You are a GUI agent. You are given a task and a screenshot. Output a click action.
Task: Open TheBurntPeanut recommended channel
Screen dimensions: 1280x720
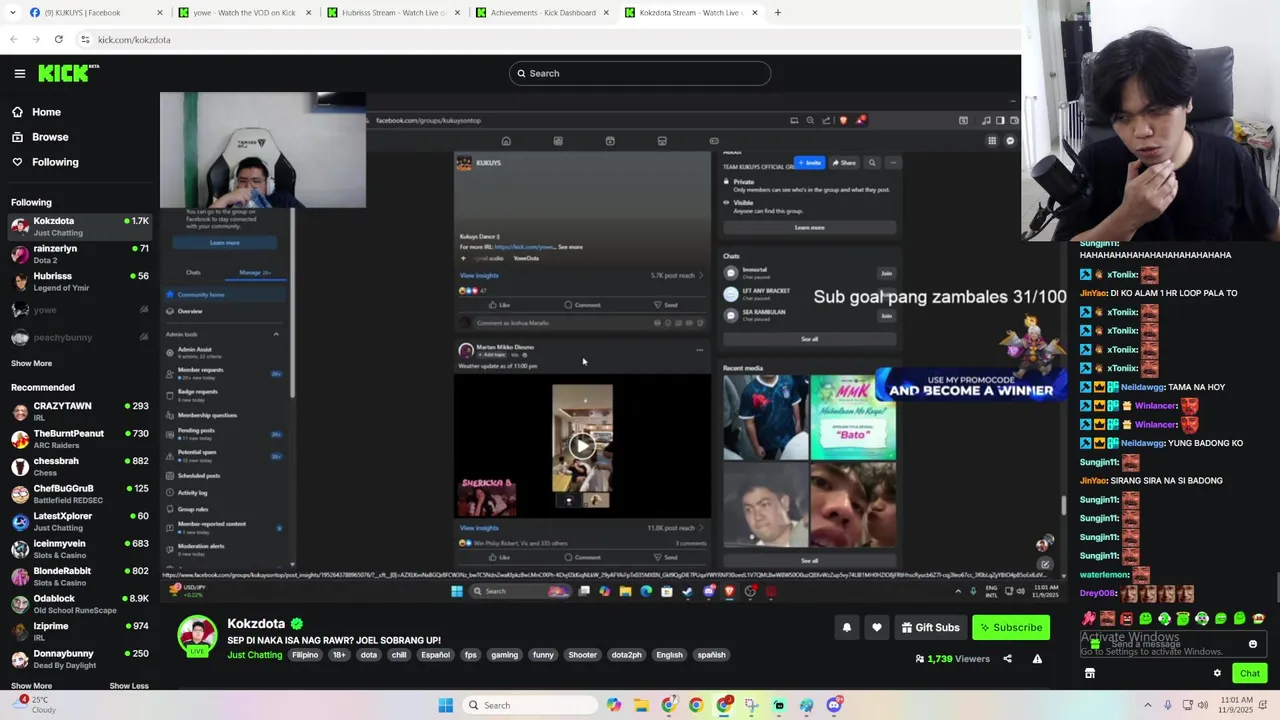click(80, 439)
